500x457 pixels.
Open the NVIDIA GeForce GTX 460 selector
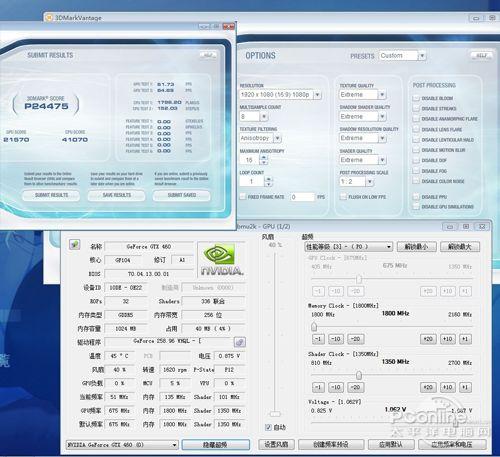[122, 445]
